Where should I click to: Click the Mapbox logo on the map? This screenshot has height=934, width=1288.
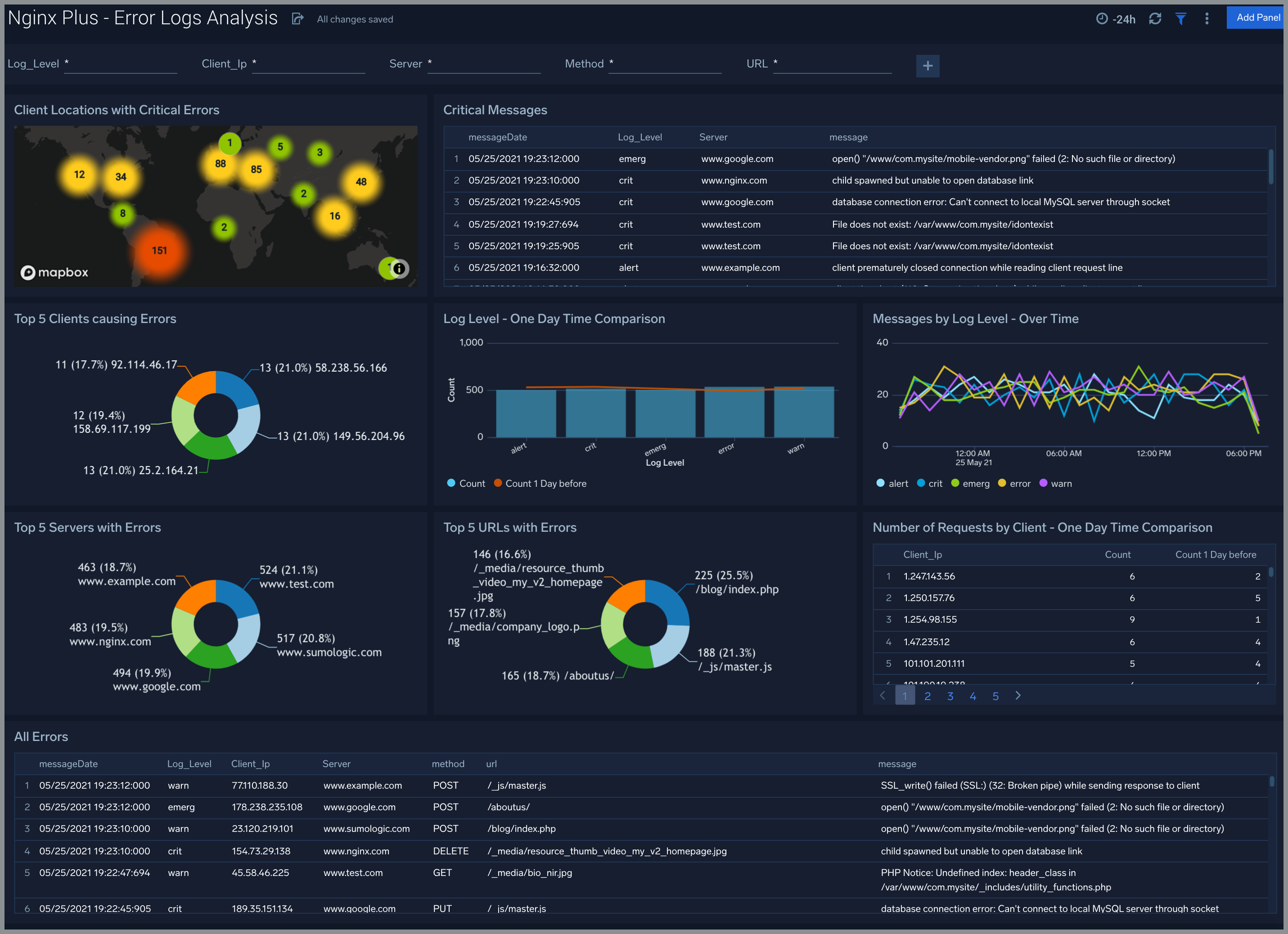(54, 272)
